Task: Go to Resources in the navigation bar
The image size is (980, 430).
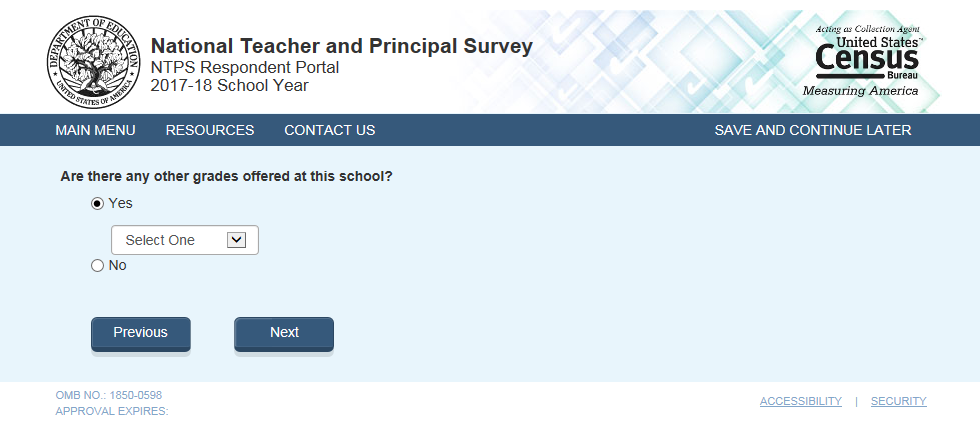Action: [210, 130]
